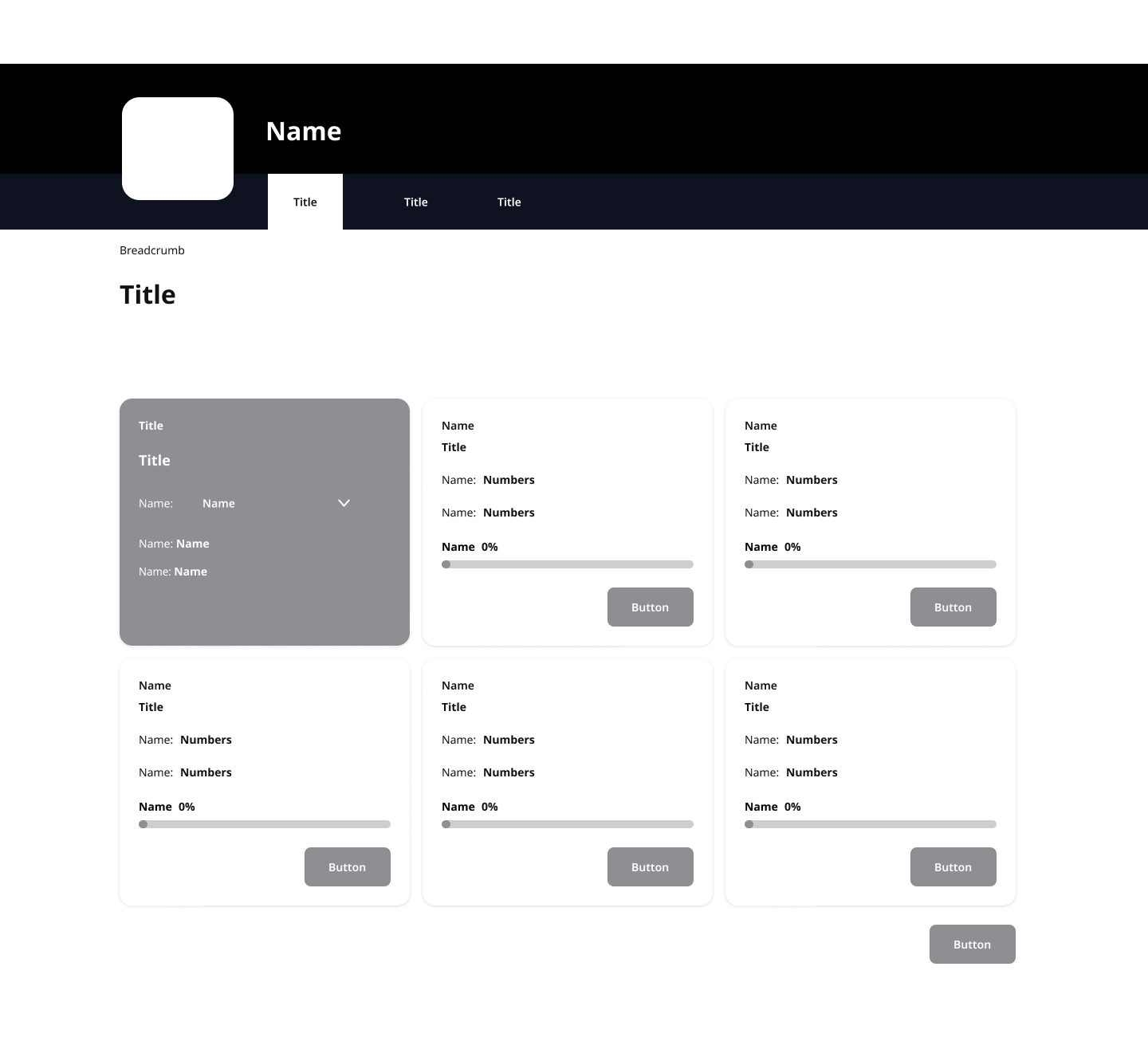
Task: Click the Button in the second-row middle card
Action: tap(651, 866)
